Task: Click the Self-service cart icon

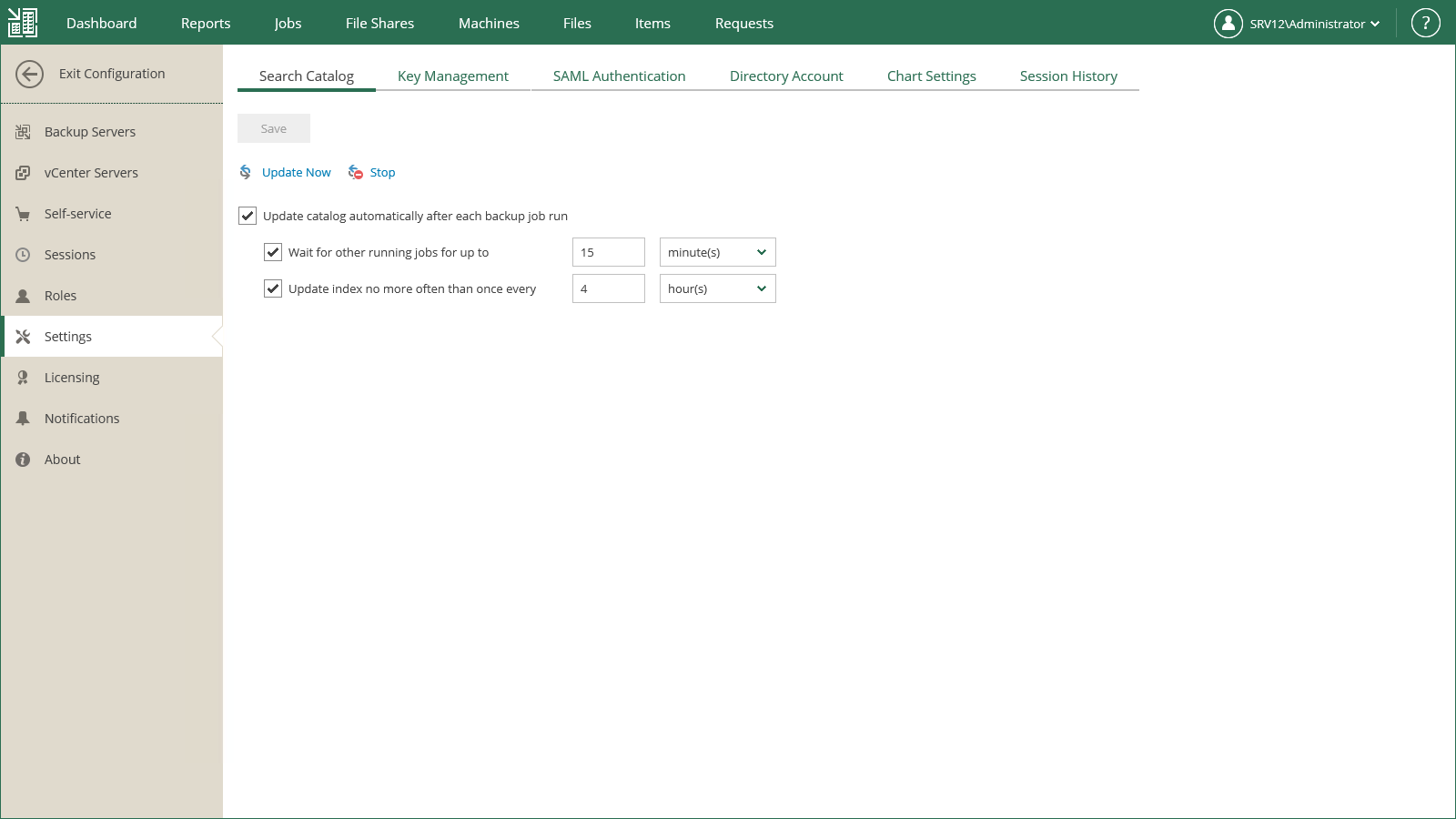Action: (23, 214)
